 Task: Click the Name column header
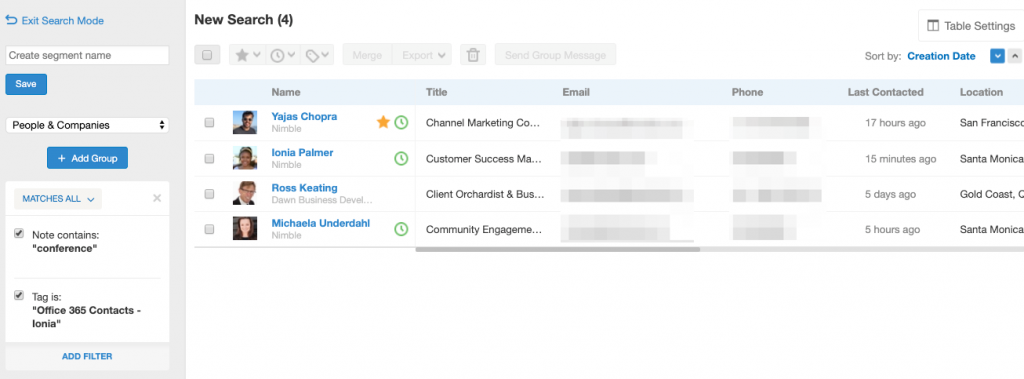click(286, 92)
